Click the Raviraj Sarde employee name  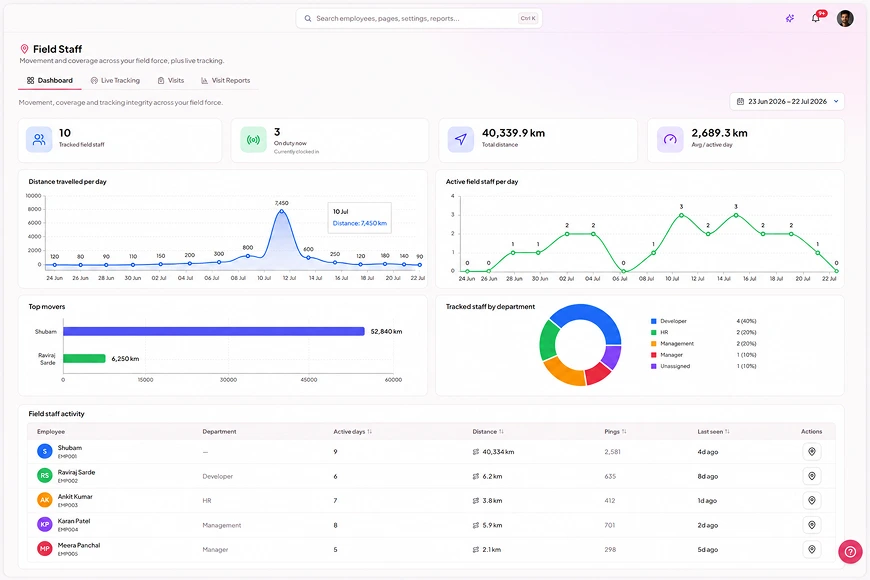tap(77, 472)
